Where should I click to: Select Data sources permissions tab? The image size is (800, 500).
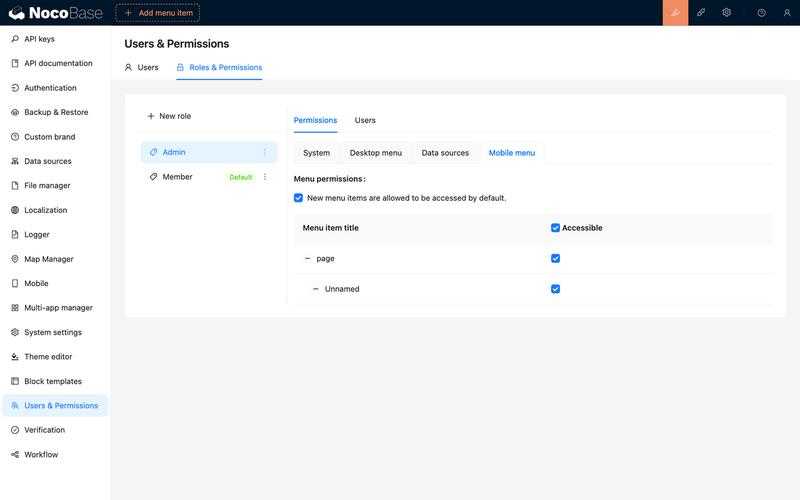coord(445,153)
